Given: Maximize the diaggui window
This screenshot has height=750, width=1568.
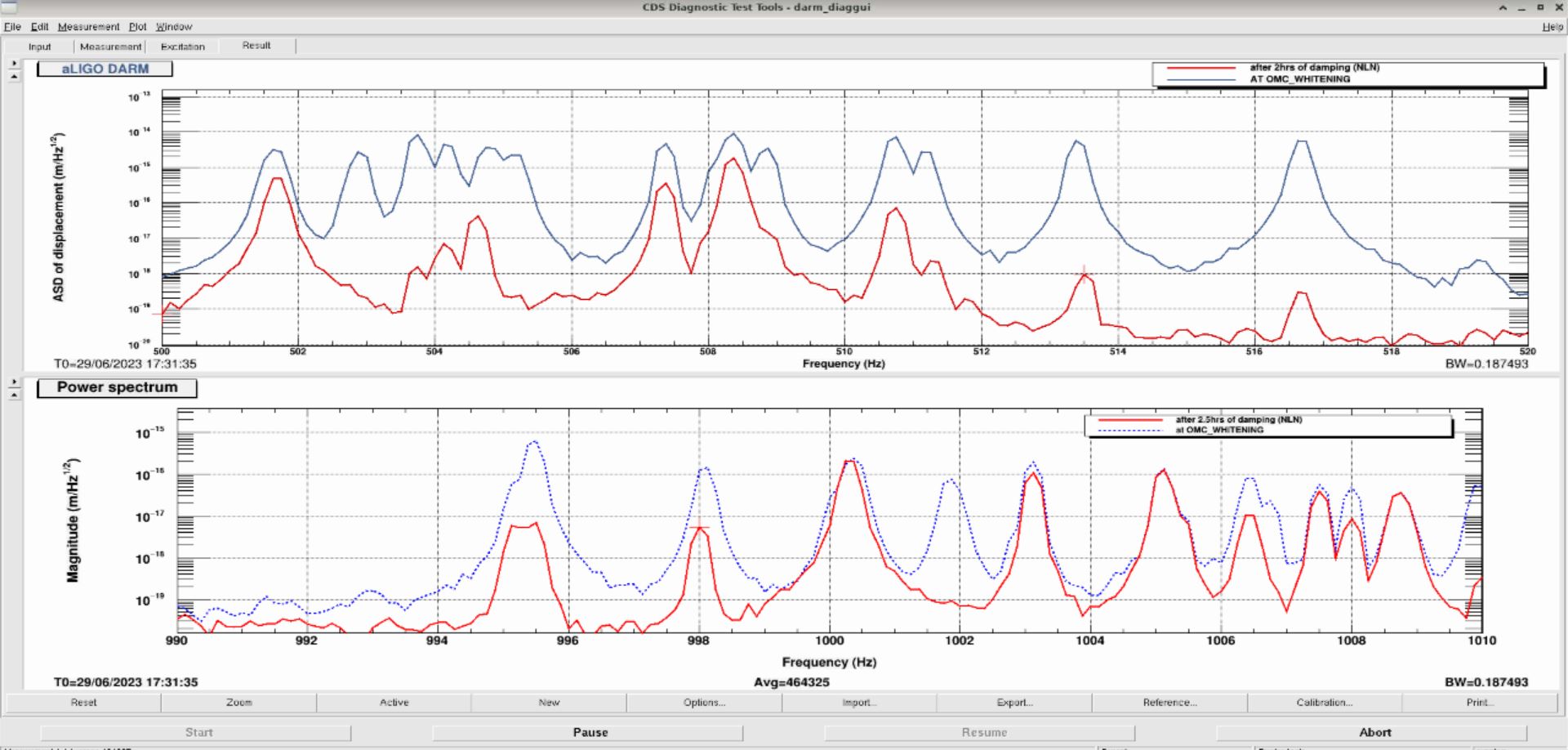Looking at the screenshot, I should (x=1540, y=7).
